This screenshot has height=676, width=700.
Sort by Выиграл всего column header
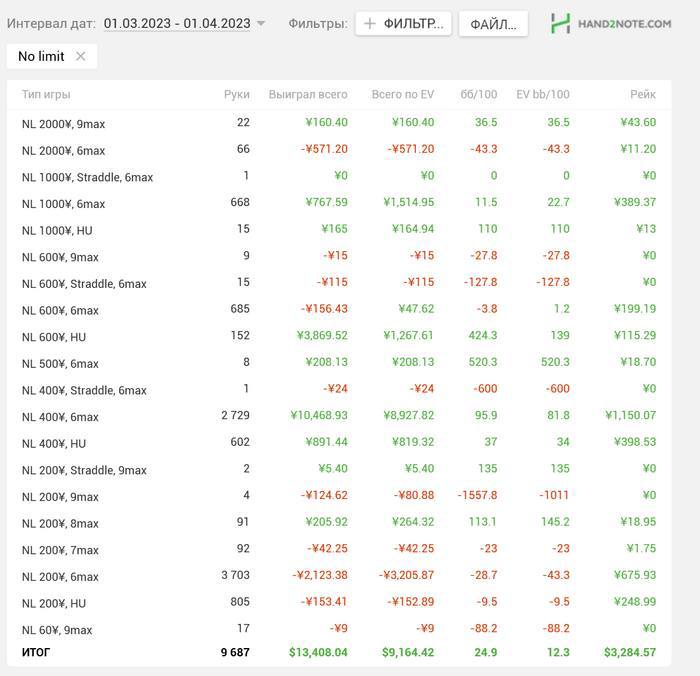point(308,94)
